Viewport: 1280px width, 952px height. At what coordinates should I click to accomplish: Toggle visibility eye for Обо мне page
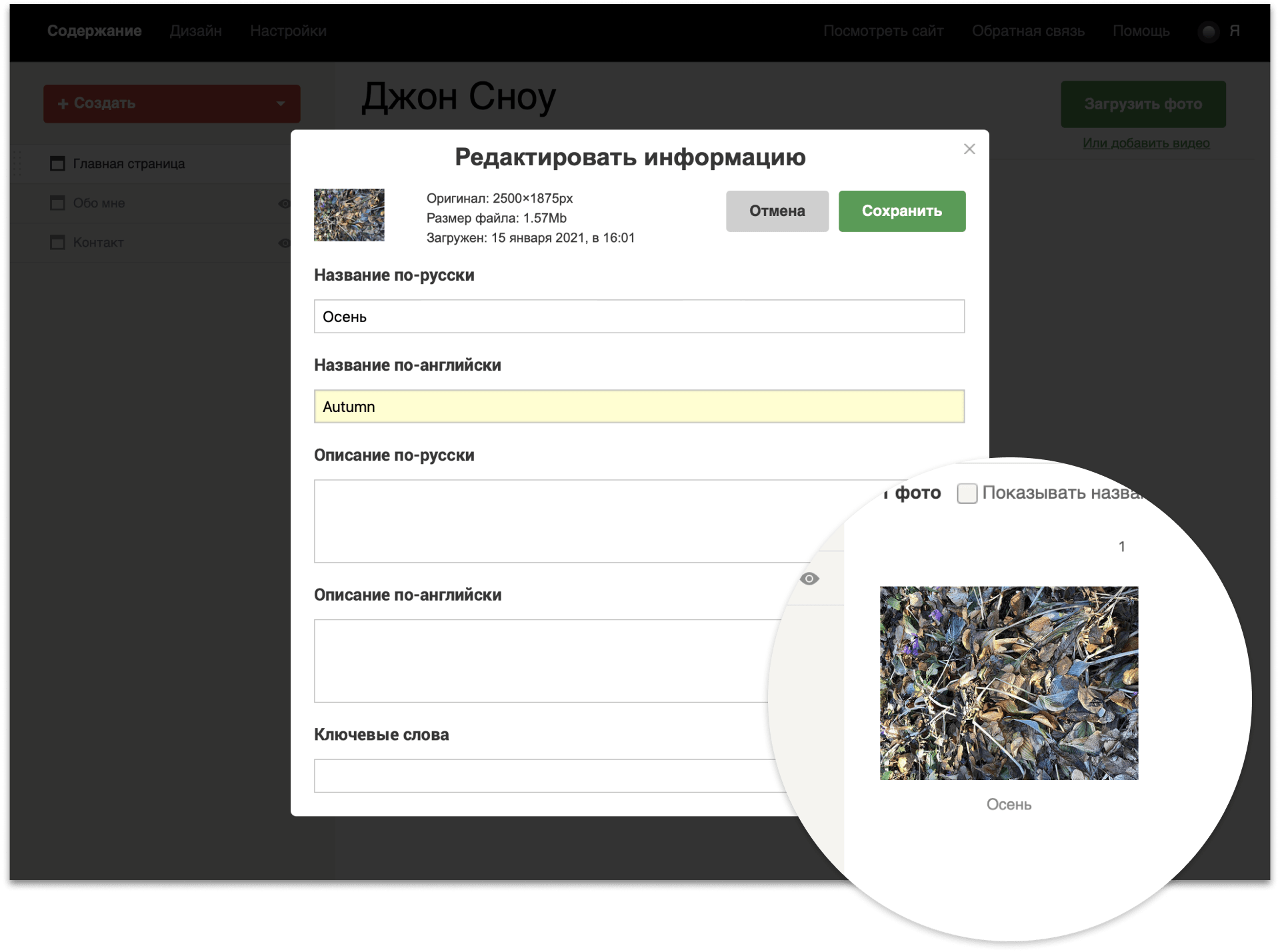pyautogui.click(x=284, y=203)
